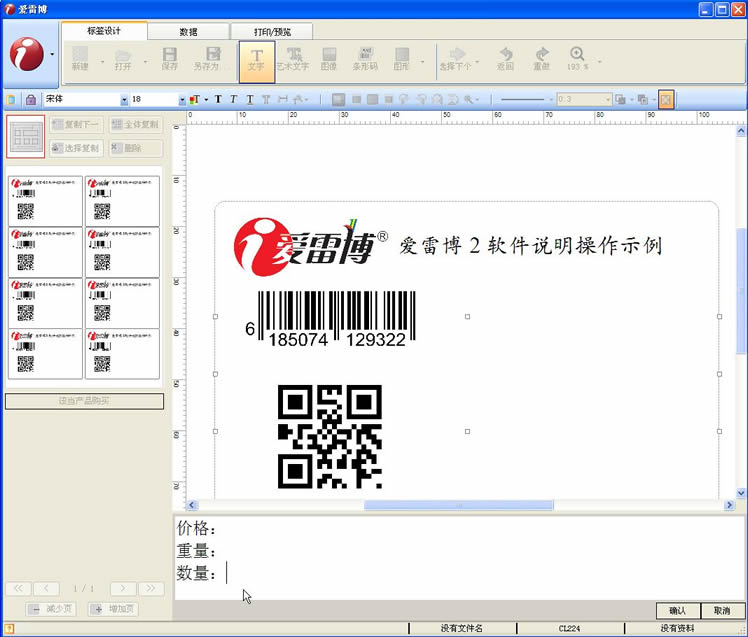Click the 确认 confirm button
The height and width of the screenshot is (637, 748).
678,610
